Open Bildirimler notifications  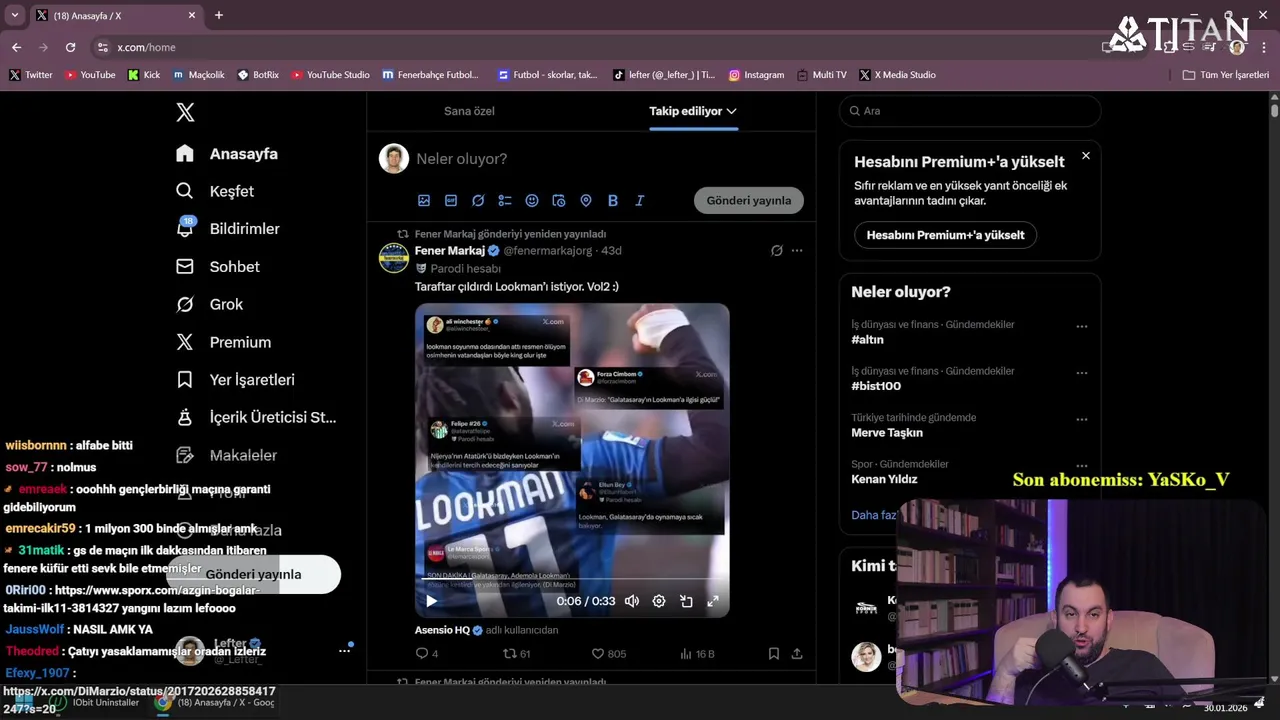click(x=228, y=229)
